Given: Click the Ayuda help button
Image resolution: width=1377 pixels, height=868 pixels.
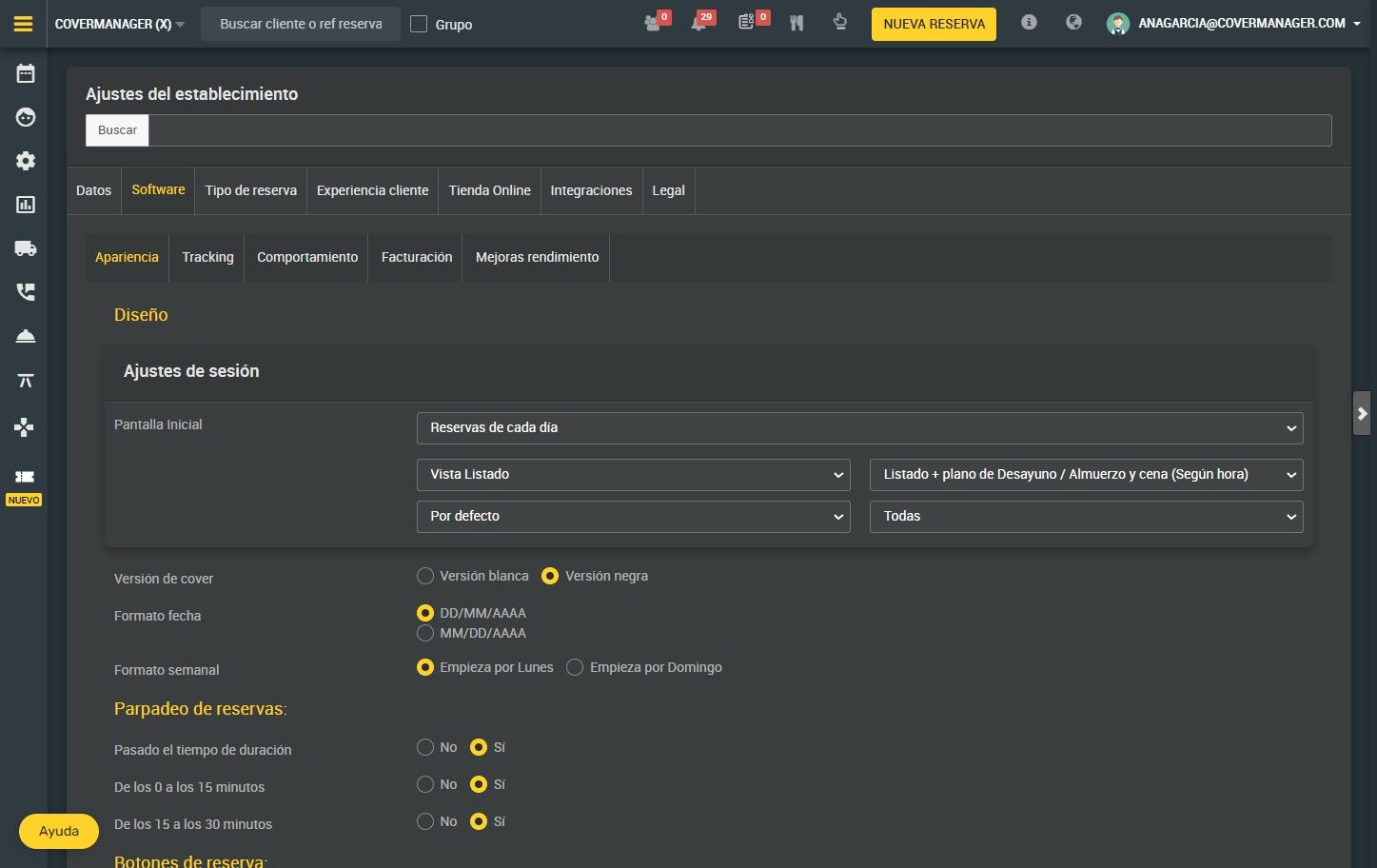Looking at the screenshot, I should [x=59, y=831].
